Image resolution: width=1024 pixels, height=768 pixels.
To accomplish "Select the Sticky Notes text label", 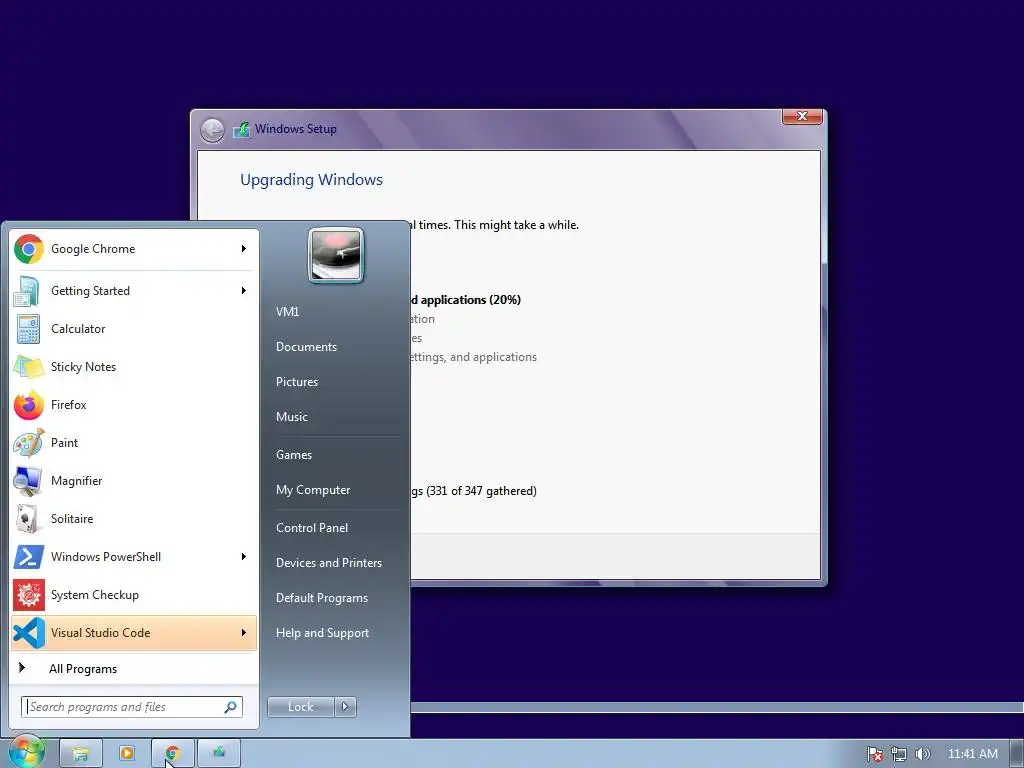I will (84, 367).
